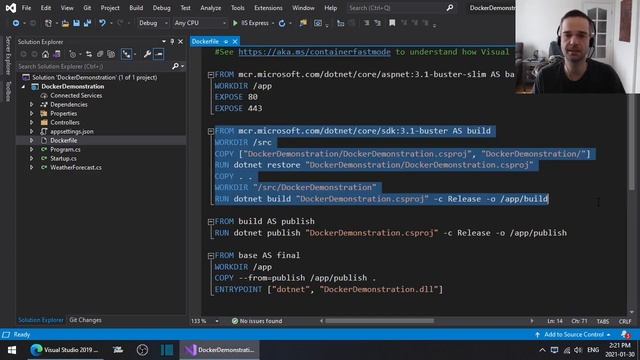Click the vertical editor scrollbar thumb
640x360 pixels.
632,141
